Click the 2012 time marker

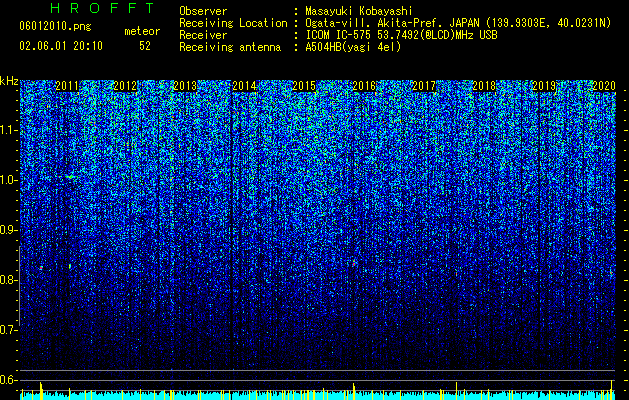(x=125, y=86)
